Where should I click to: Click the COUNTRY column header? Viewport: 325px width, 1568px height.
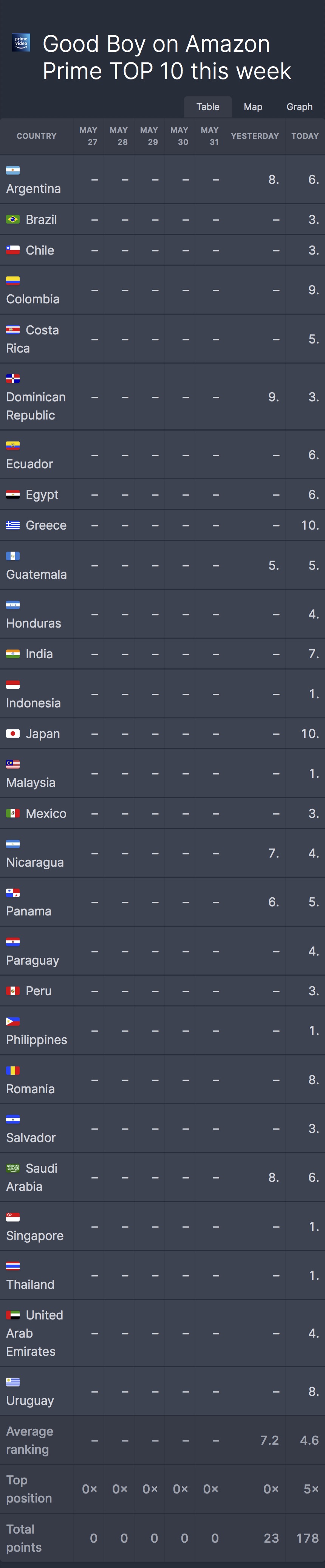(37, 136)
